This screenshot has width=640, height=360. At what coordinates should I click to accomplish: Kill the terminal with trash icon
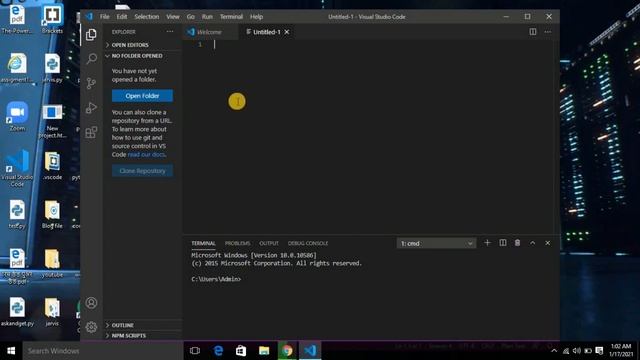click(x=517, y=243)
